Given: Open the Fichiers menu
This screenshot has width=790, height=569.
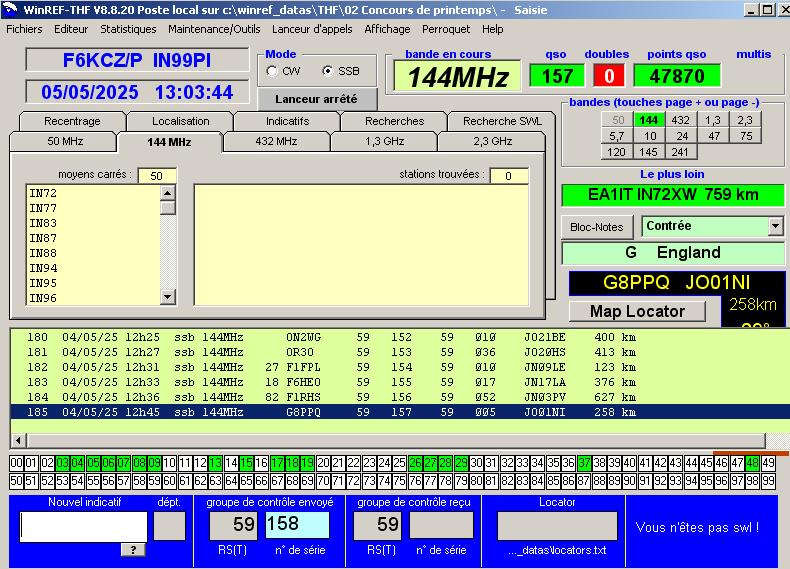Looking at the screenshot, I should [24, 29].
